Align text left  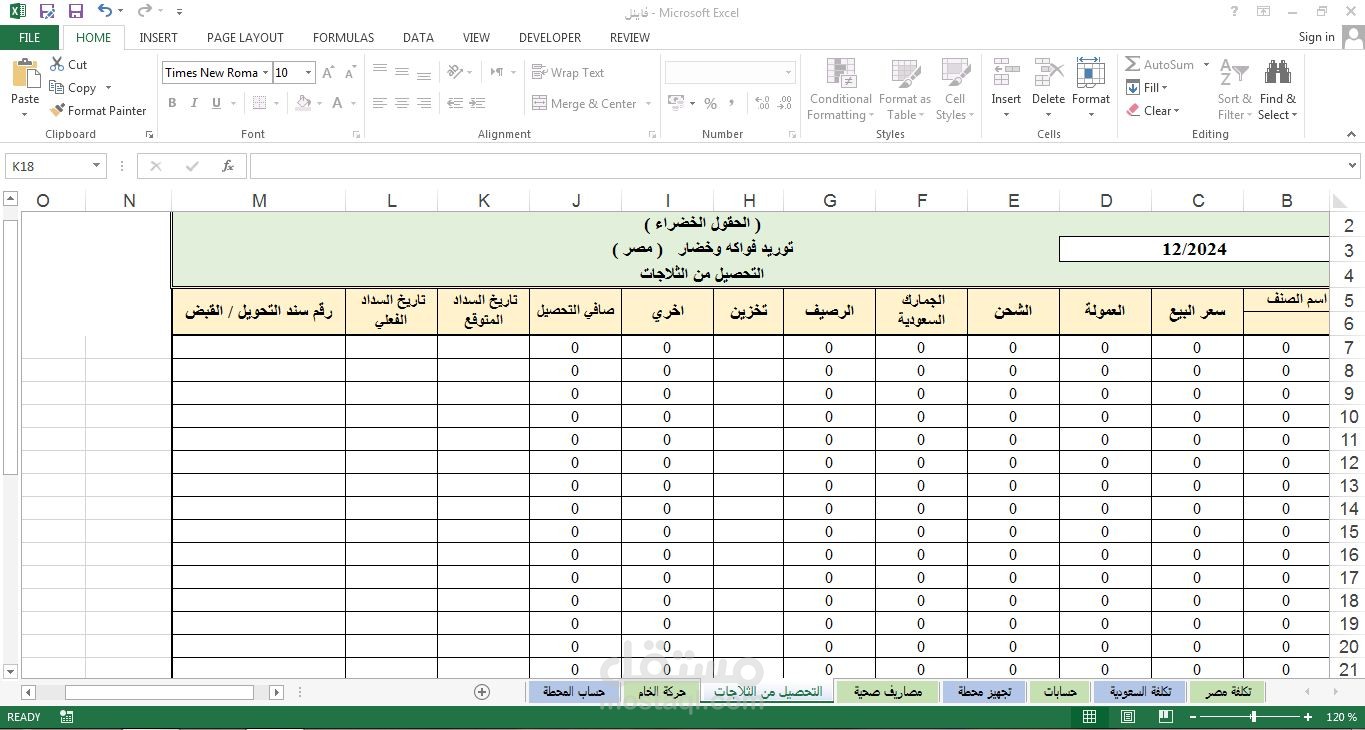click(x=380, y=103)
